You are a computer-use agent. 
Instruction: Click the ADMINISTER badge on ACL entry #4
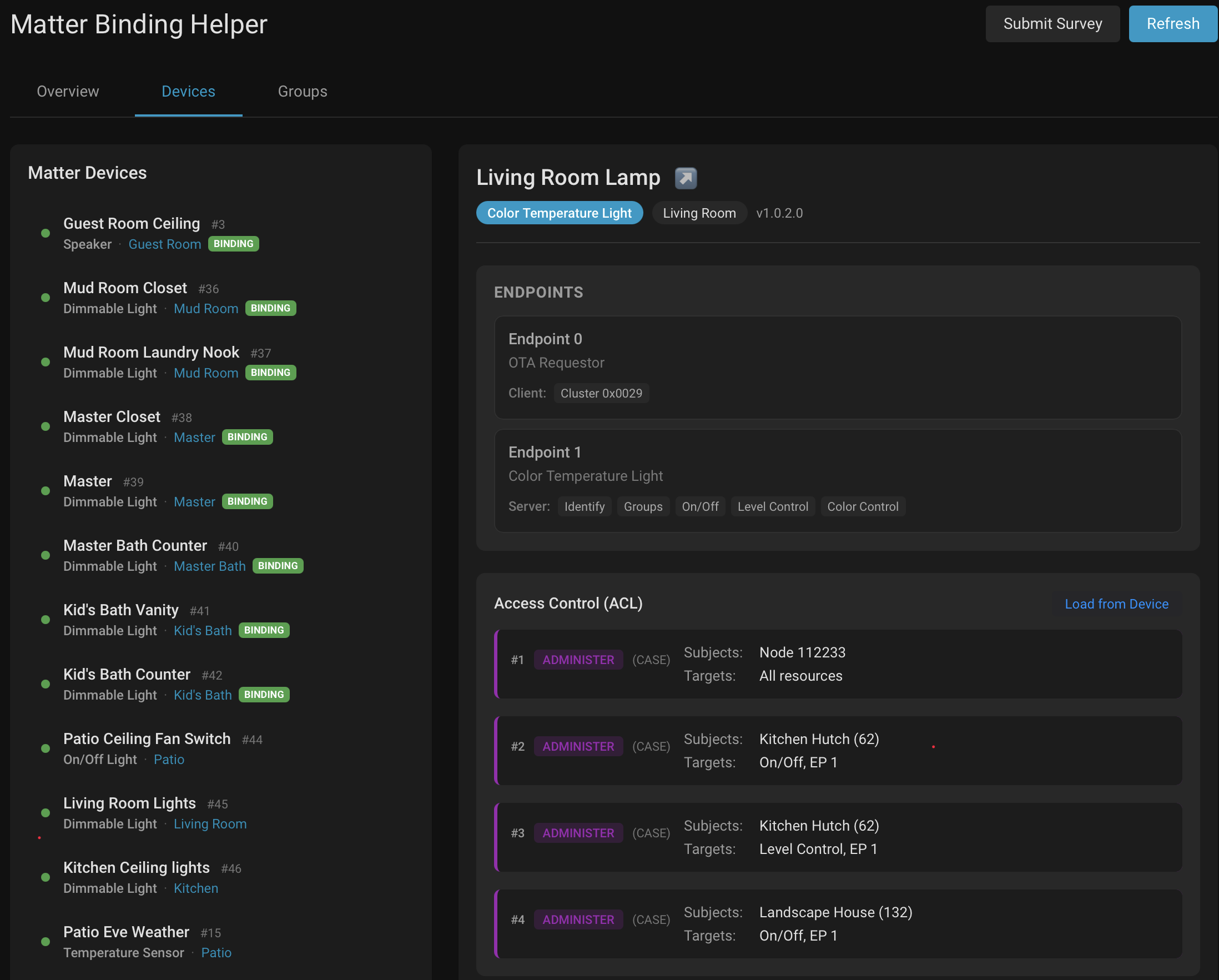coord(578,919)
